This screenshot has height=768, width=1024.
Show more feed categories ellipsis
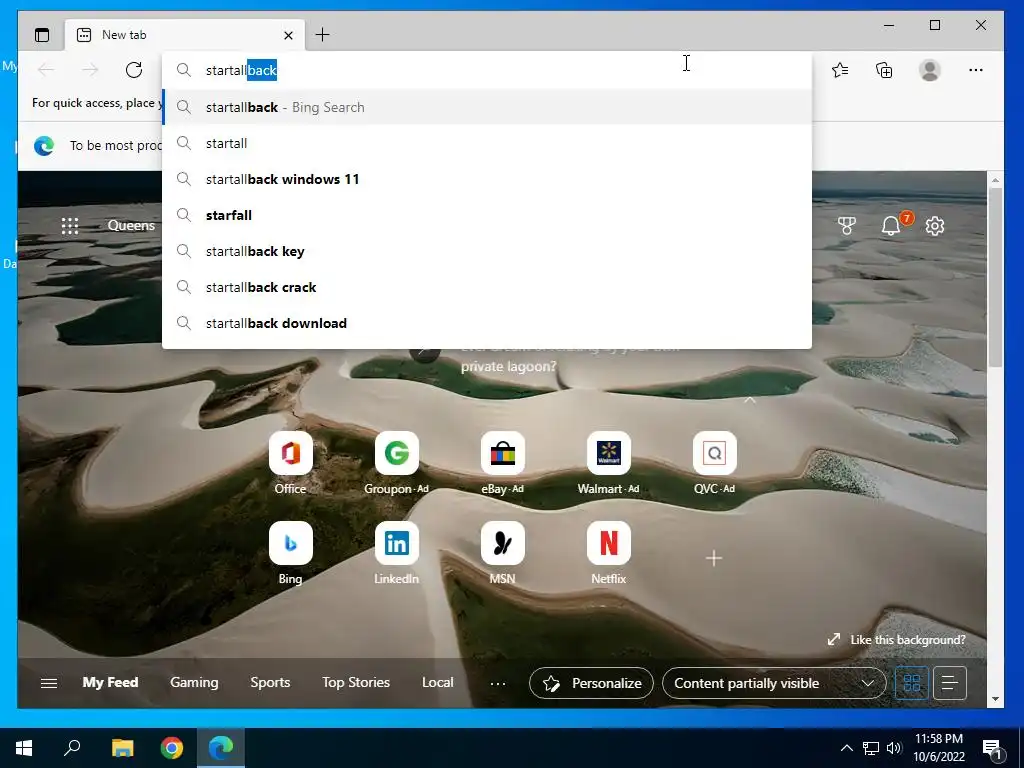click(498, 684)
